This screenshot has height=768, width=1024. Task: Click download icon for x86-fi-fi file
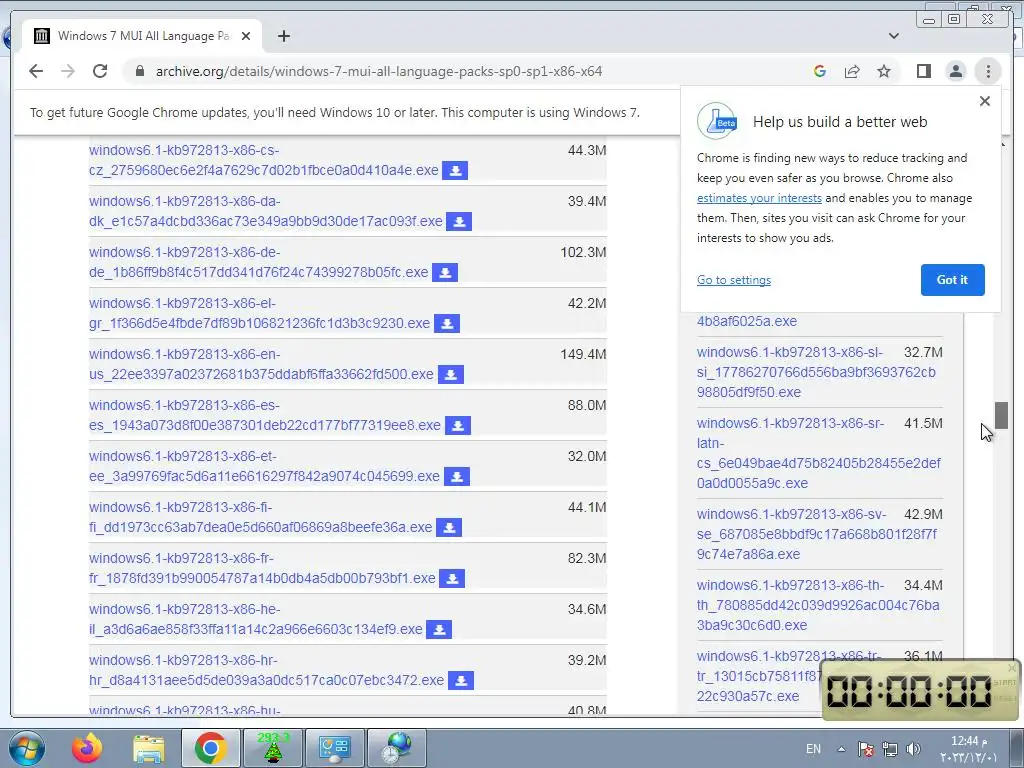tap(449, 527)
